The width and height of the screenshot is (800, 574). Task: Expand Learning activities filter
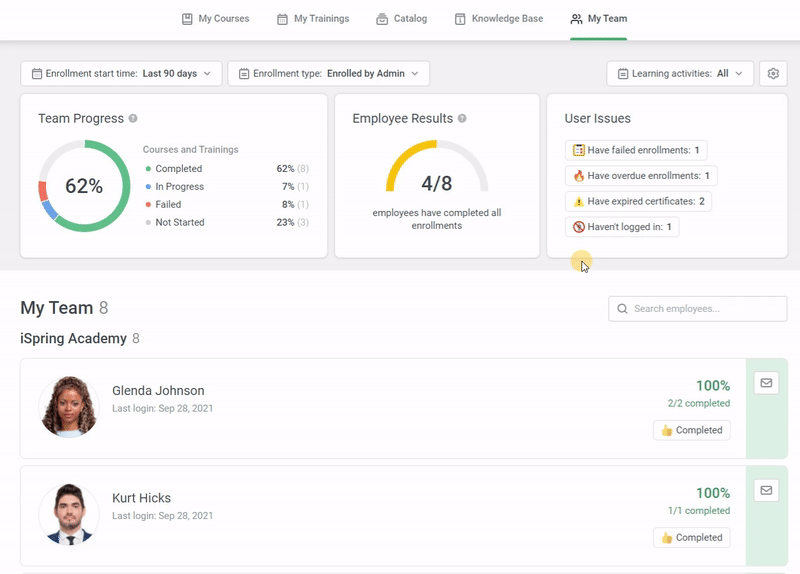tap(680, 73)
